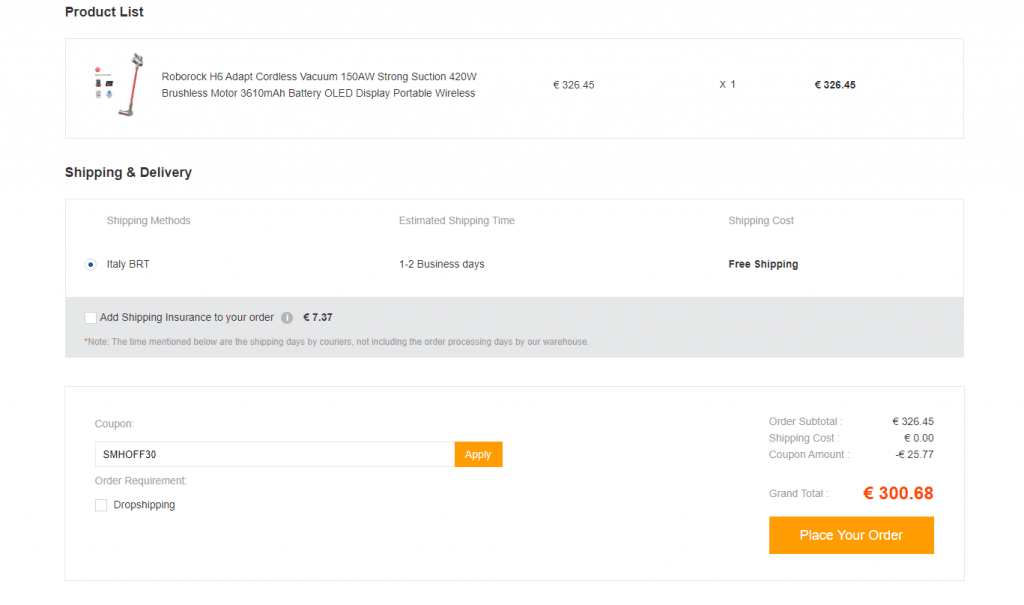Open the Roborock H6 Adapt product title
This screenshot has height=605, width=1024.
click(x=319, y=85)
